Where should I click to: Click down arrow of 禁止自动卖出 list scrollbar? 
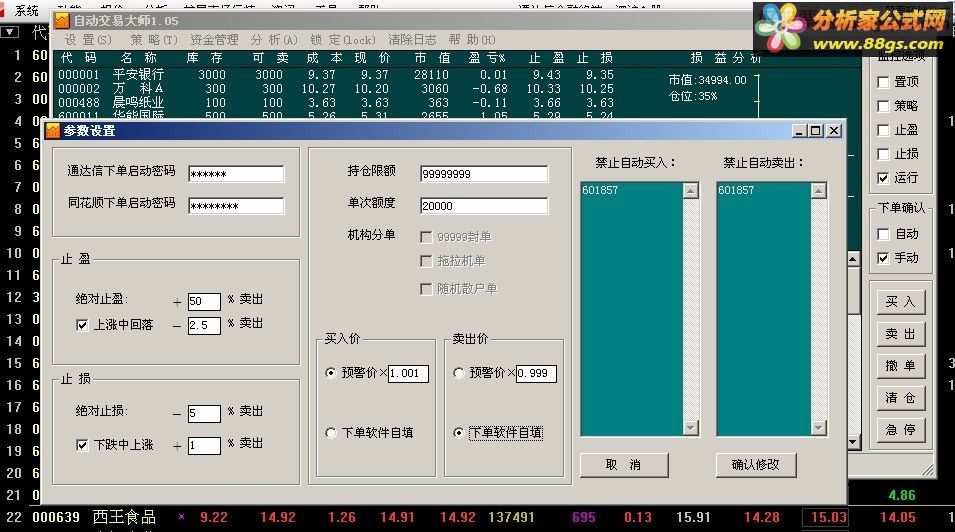(819, 428)
